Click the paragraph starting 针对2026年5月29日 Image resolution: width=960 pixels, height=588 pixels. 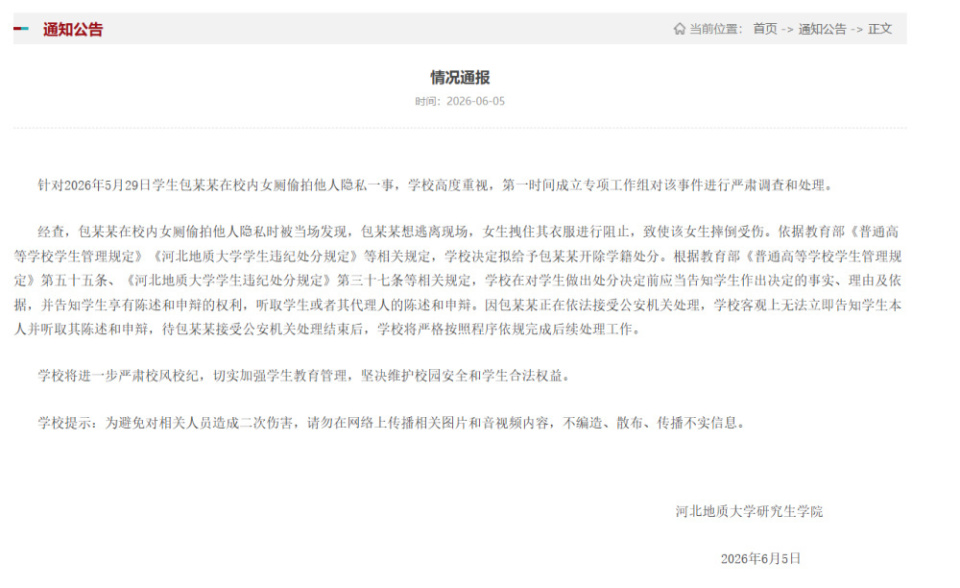(435, 185)
